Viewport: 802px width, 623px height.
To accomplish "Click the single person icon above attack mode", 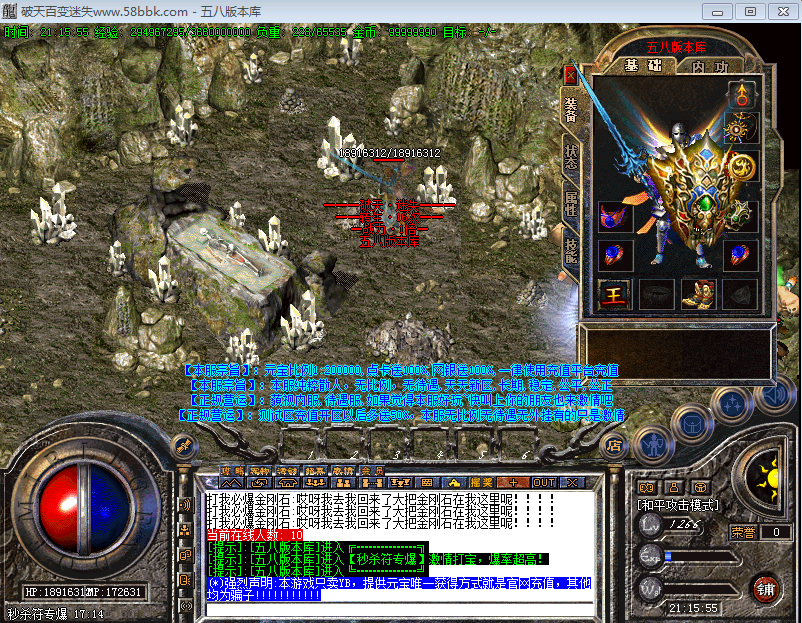I will coord(673,487).
